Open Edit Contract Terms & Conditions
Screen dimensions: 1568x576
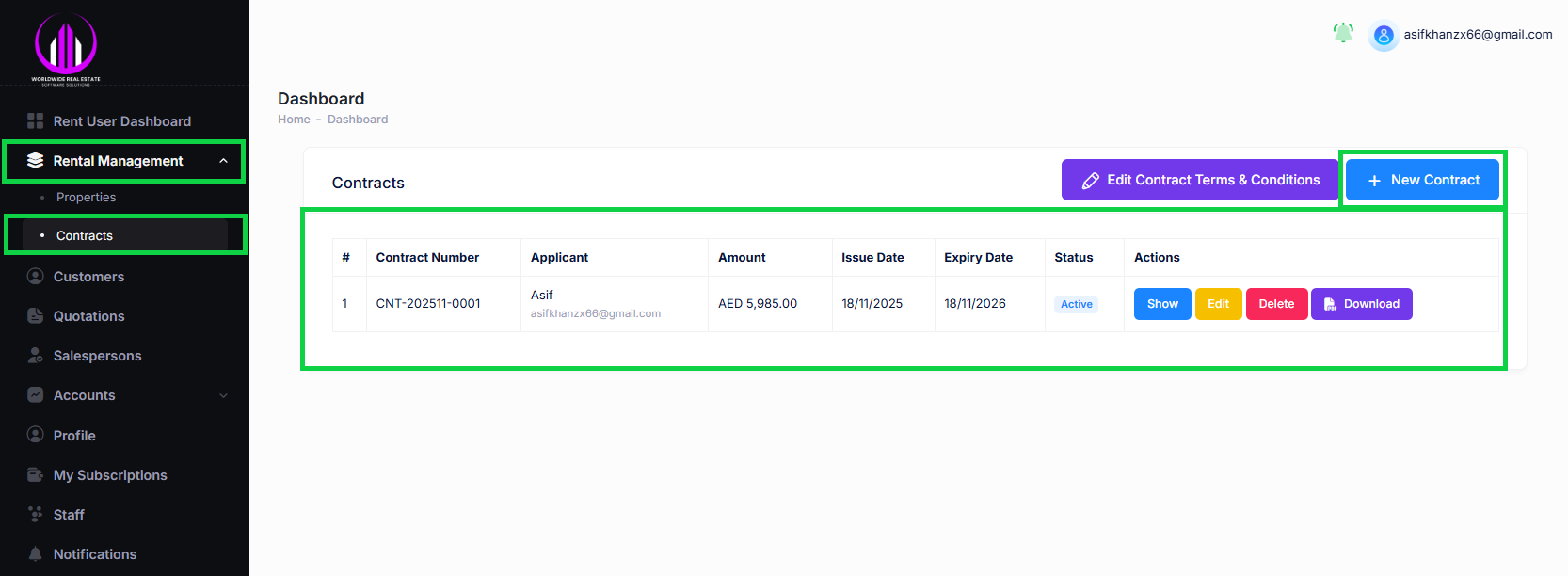1199,179
